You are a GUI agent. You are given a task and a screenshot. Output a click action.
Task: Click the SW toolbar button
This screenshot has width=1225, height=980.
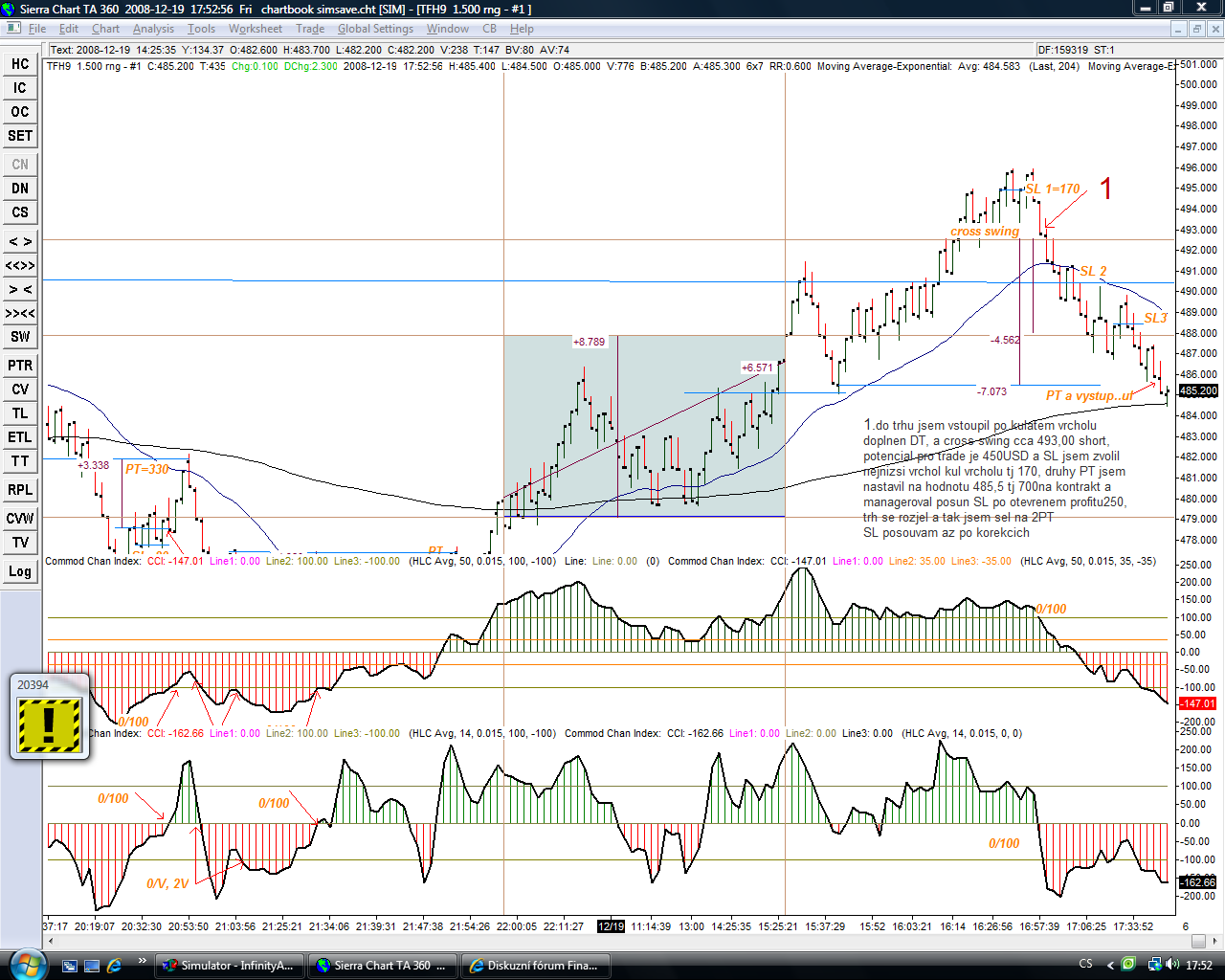coord(20,337)
